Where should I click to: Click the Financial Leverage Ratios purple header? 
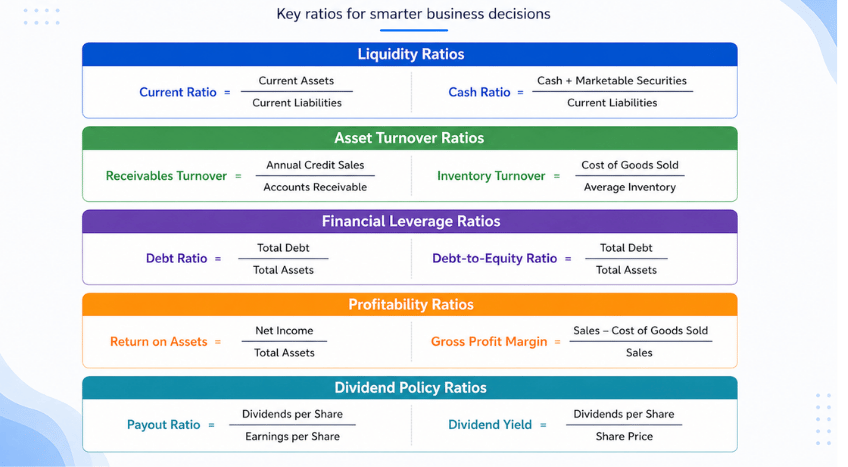[x=410, y=221]
